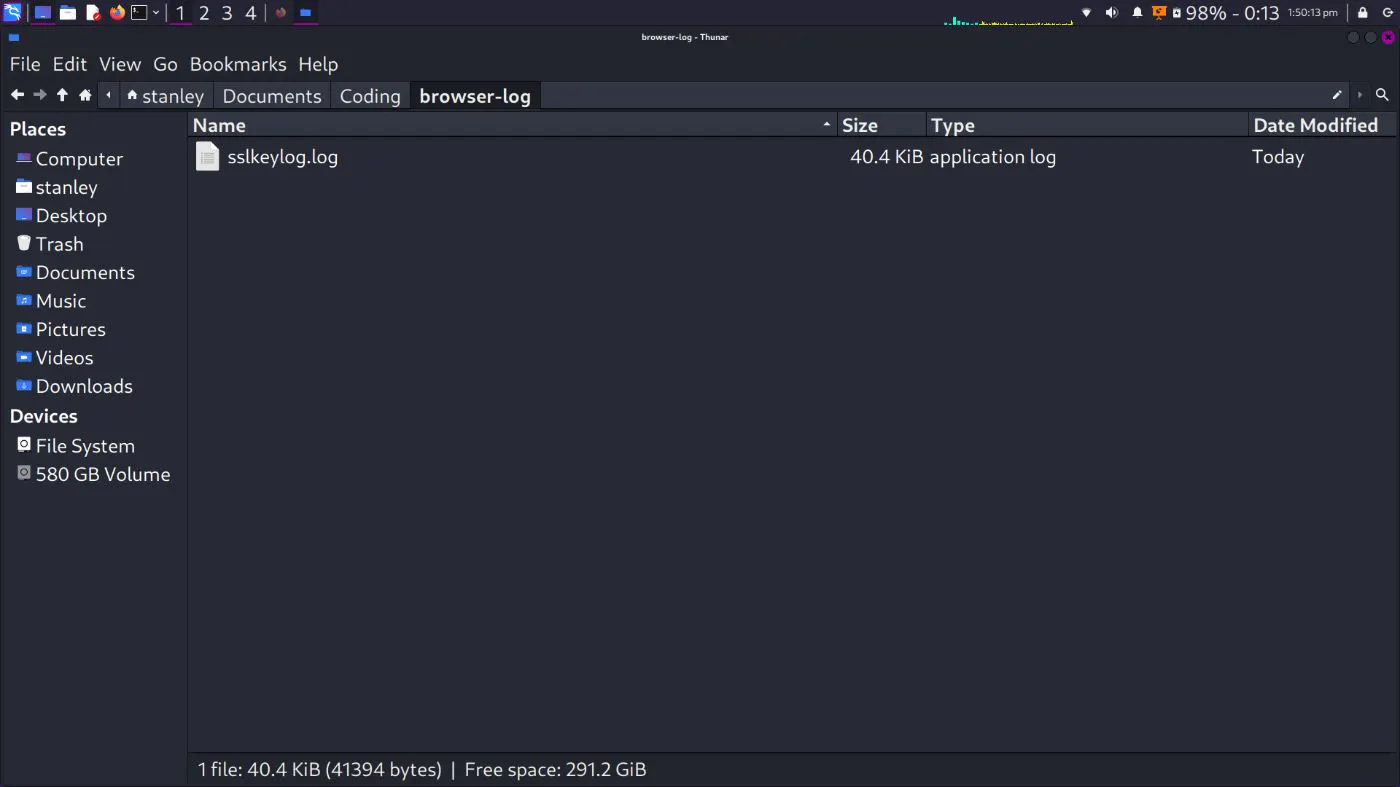The width and height of the screenshot is (1400, 787).
Task: Open the terminal launcher dropdown arrow
Action: pos(156,12)
